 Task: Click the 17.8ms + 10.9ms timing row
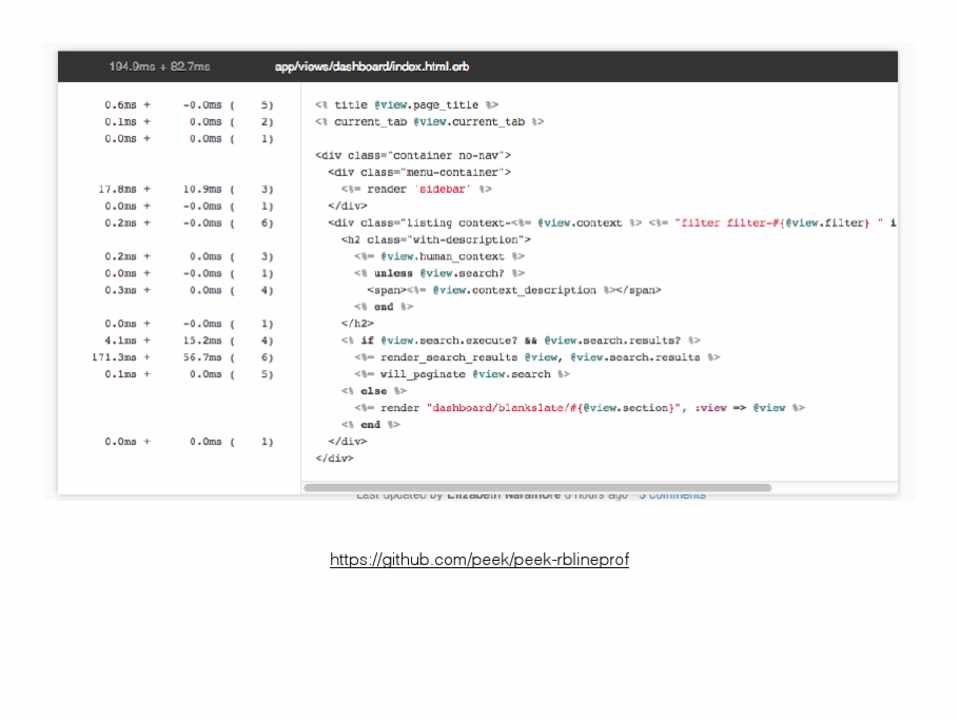click(x=185, y=189)
